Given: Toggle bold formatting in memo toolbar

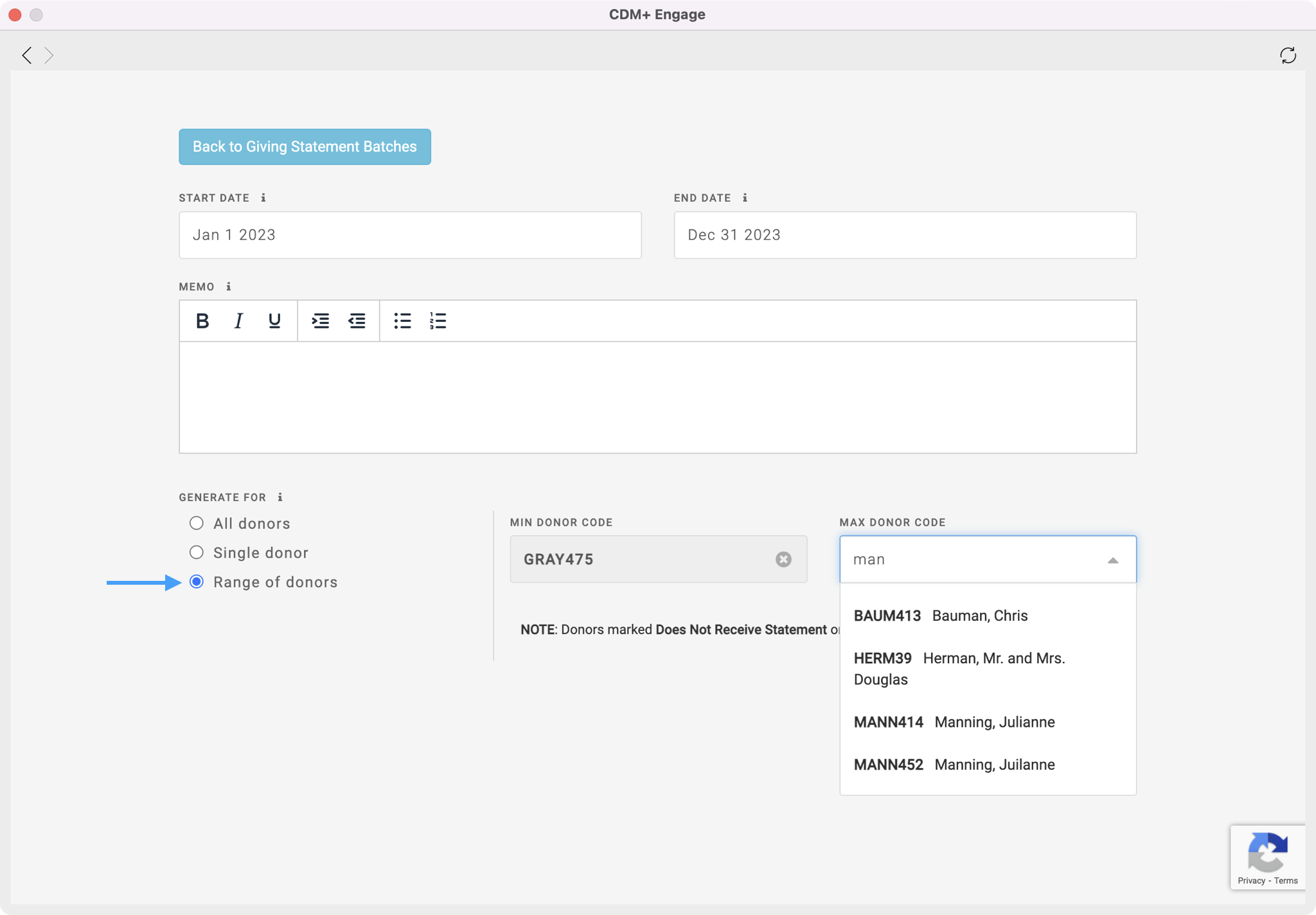Looking at the screenshot, I should 202,321.
